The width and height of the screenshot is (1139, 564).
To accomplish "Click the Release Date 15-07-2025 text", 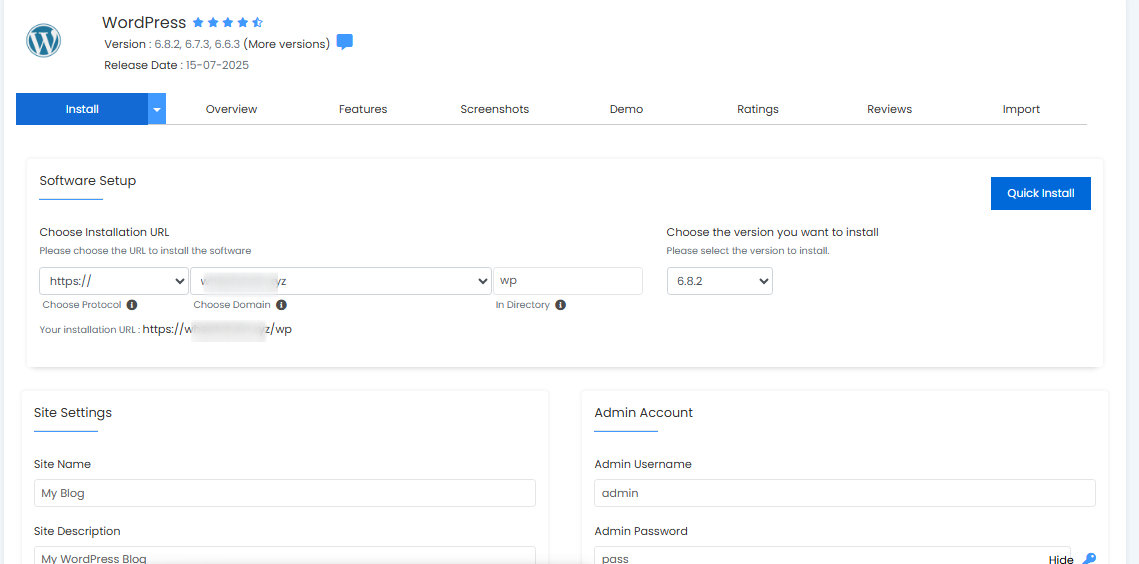I will [177, 65].
